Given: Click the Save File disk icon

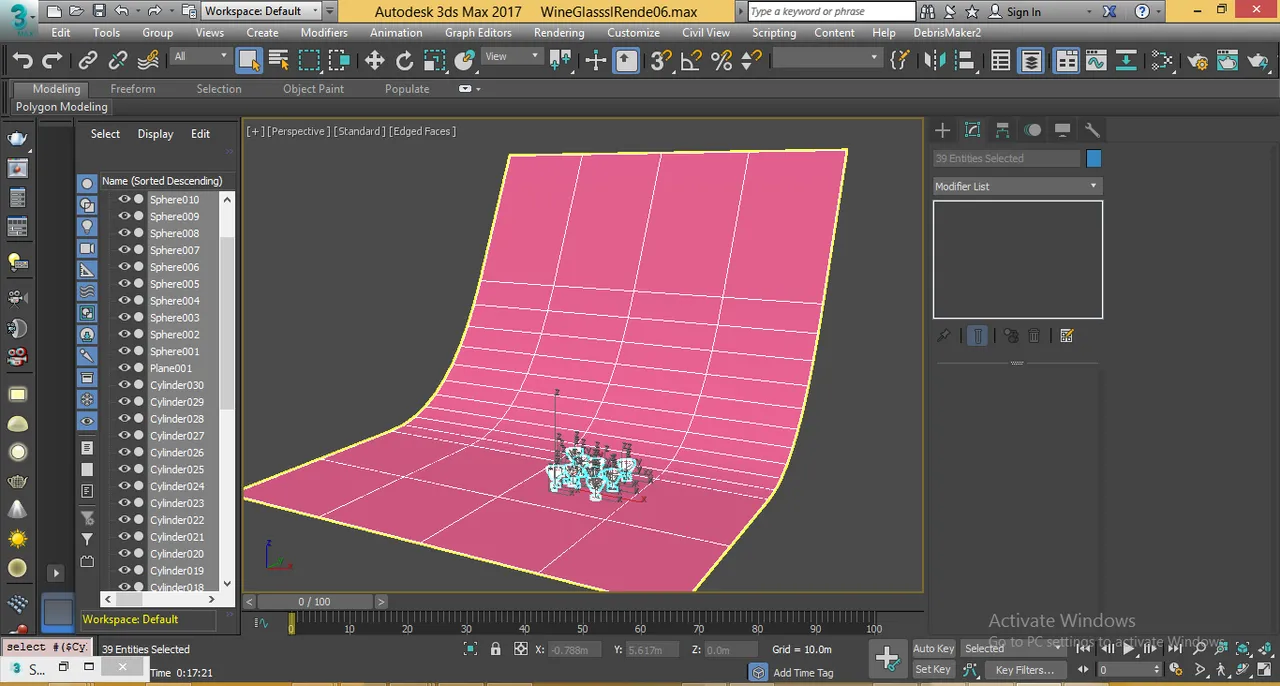Looking at the screenshot, I should 98,11.
